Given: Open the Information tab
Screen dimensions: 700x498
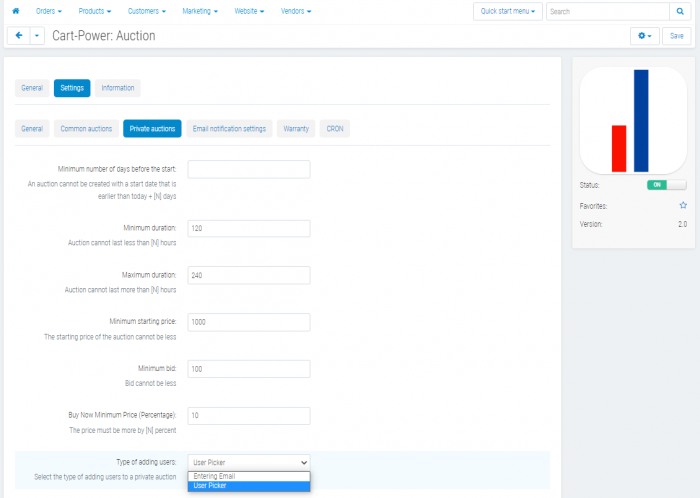Looking at the screenshot, I should [117, 88].
